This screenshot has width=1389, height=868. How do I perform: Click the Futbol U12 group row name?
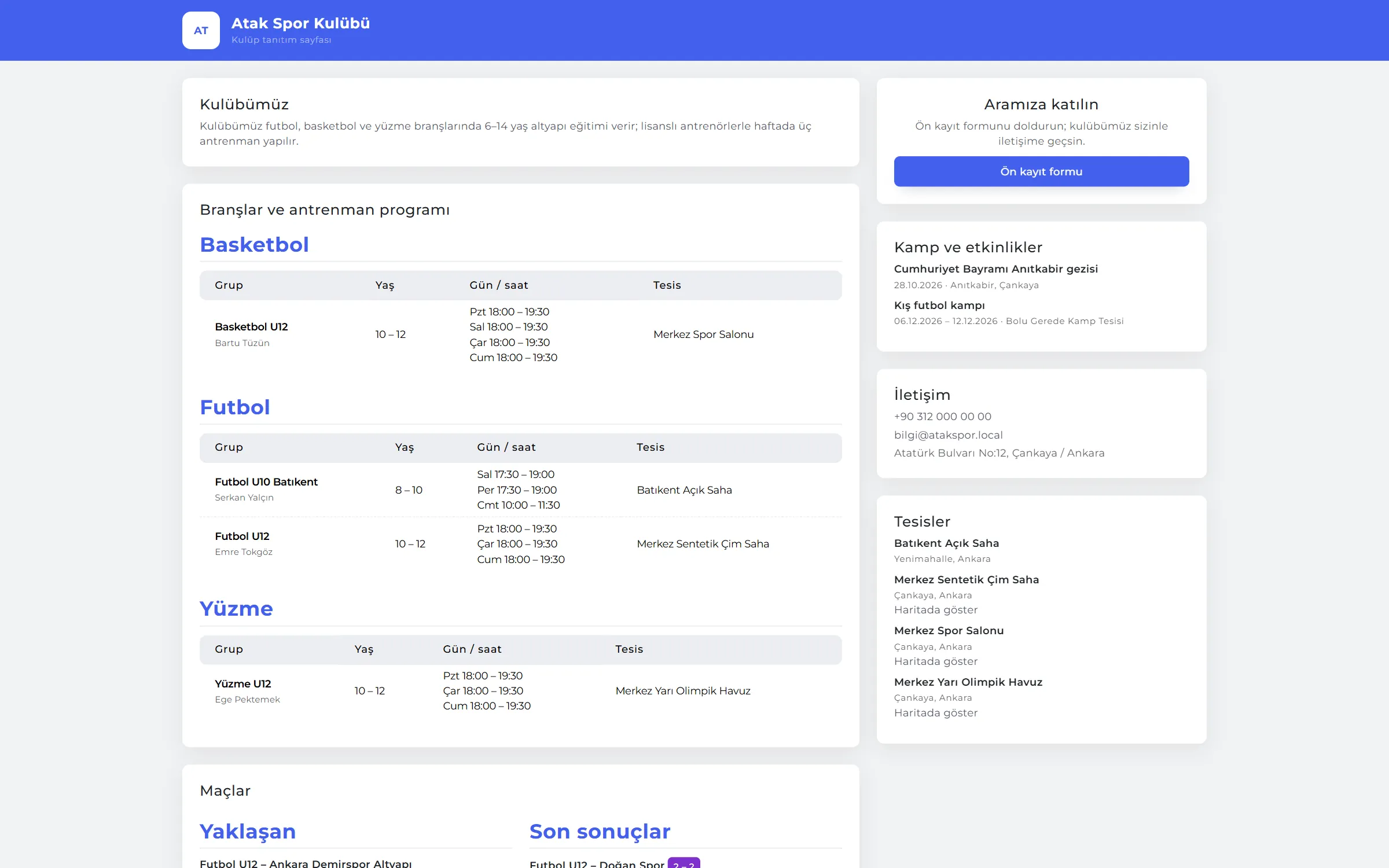click(x=242, y=536)
